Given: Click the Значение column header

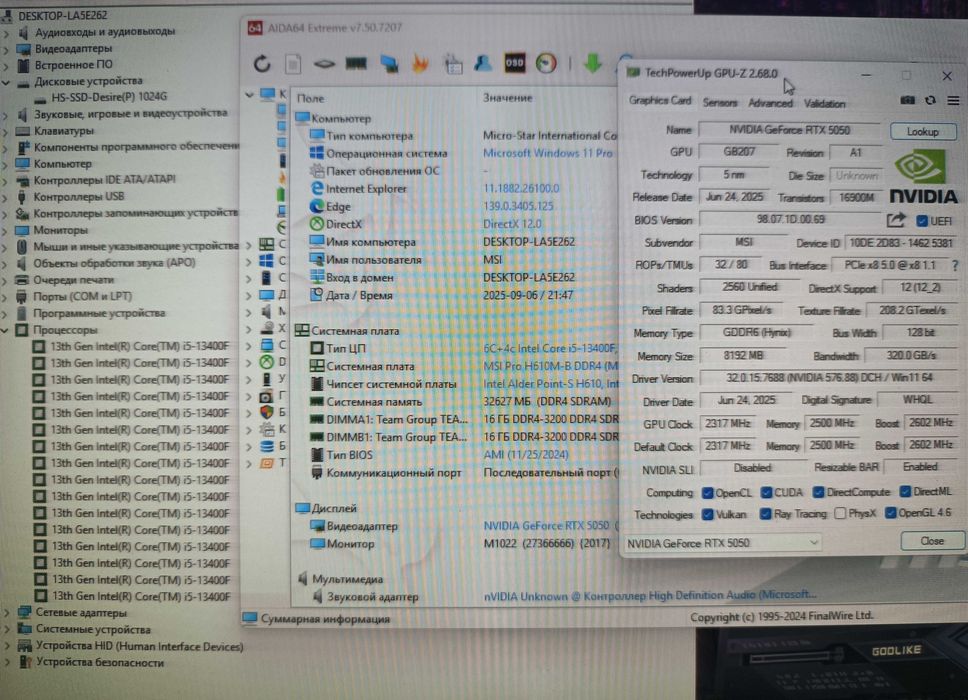Looking at the screenshot, I should (507, 98).
